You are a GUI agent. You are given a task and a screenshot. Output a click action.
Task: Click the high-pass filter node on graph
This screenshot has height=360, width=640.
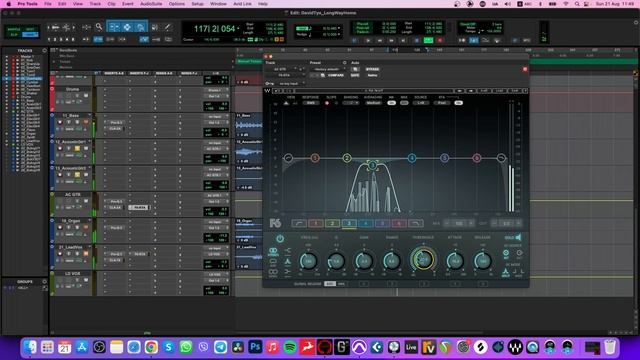click(288, 158)
